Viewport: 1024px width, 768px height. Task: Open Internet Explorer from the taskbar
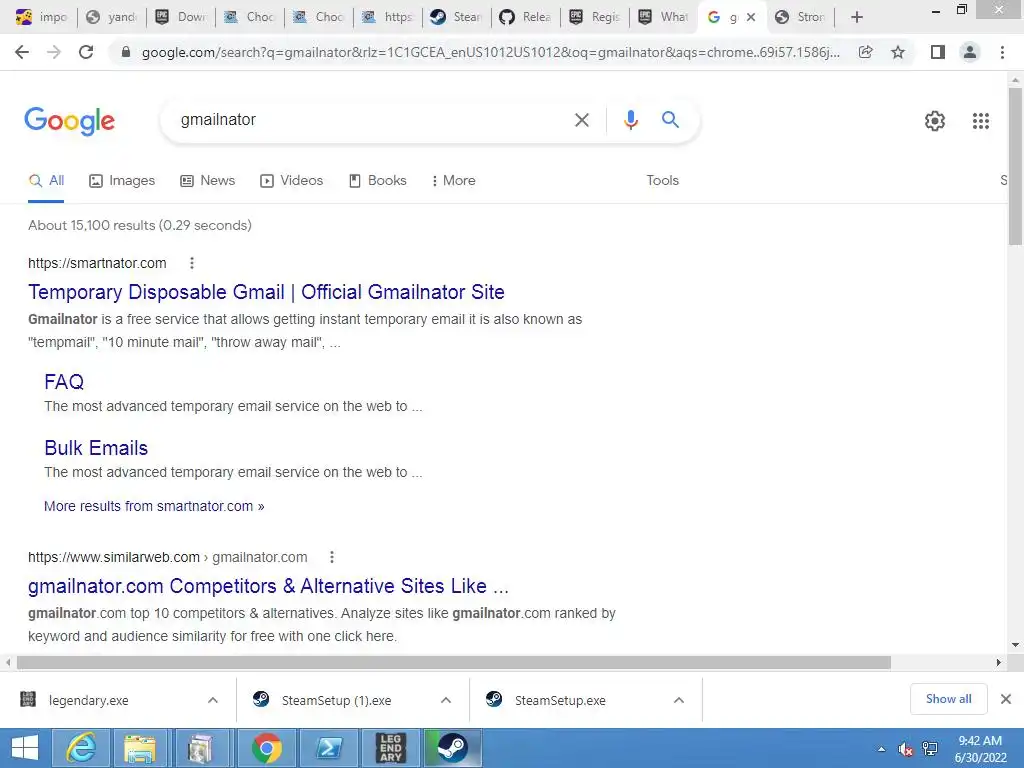[81, 748]
